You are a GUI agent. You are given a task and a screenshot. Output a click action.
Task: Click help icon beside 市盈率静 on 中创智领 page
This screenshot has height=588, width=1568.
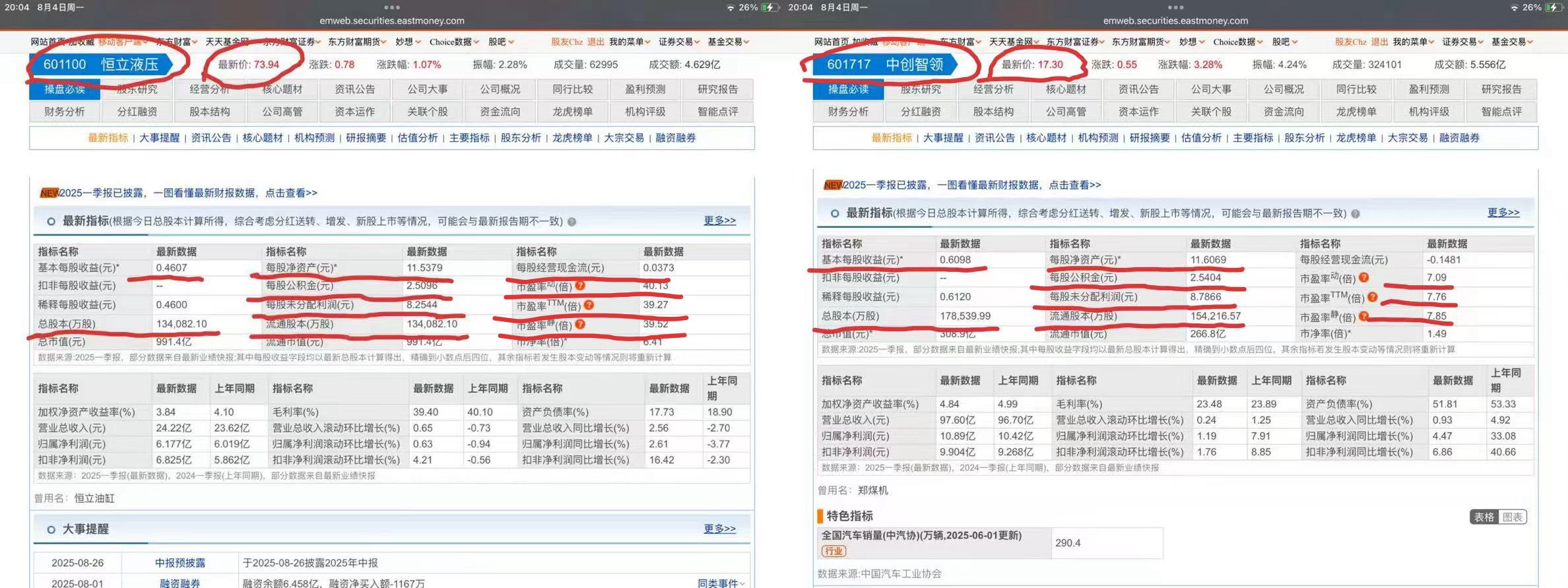tap(1364, 316)
